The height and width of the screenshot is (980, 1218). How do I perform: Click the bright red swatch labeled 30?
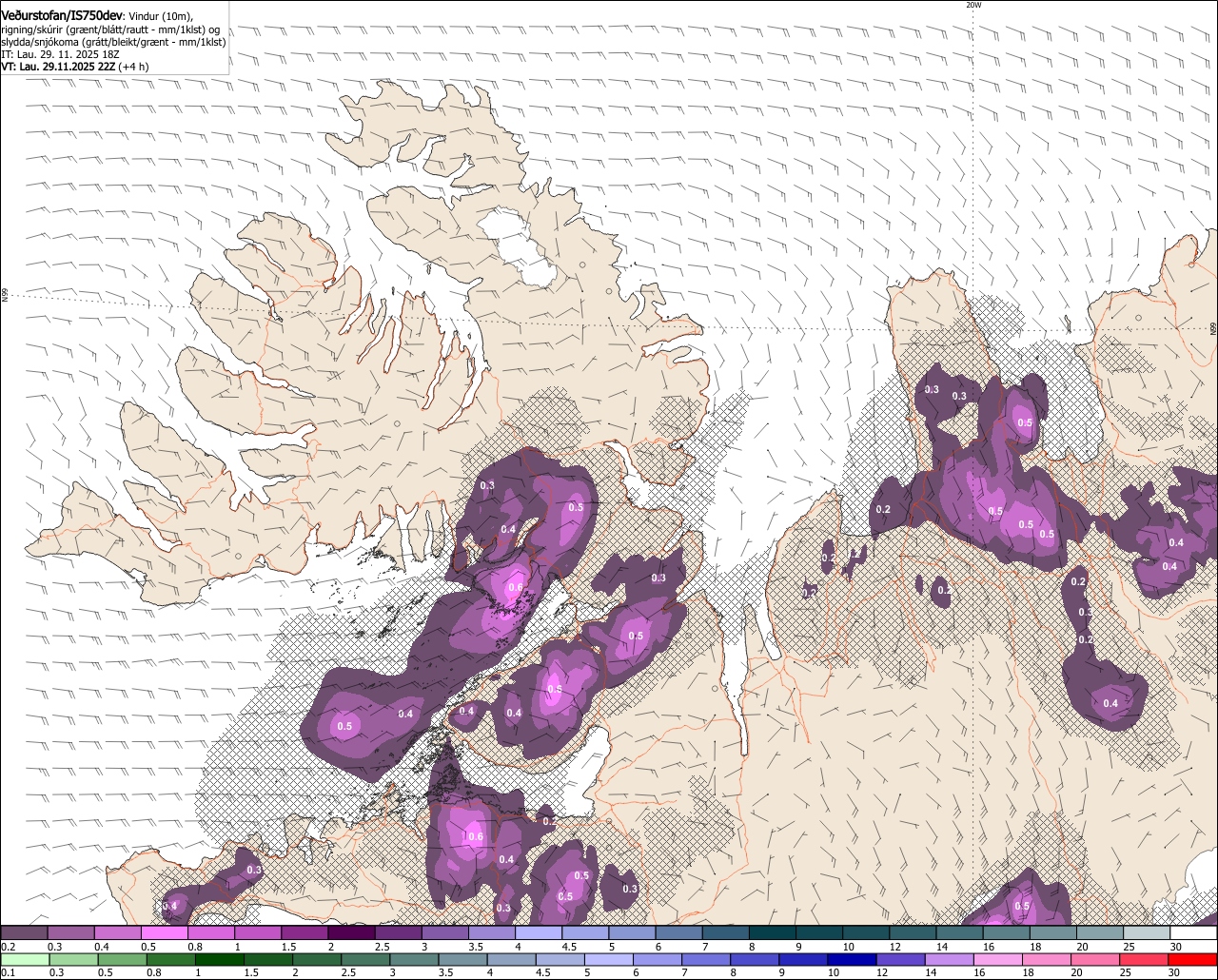(1193, 958)
